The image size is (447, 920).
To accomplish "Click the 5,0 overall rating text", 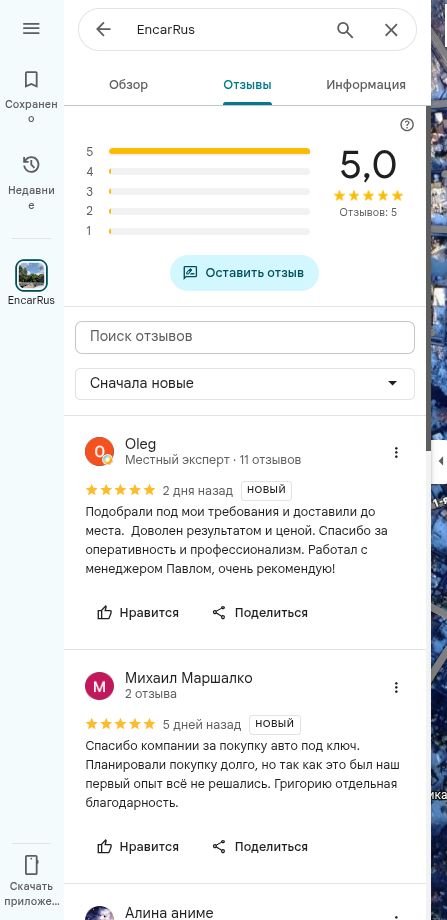I will coord(368,165).
